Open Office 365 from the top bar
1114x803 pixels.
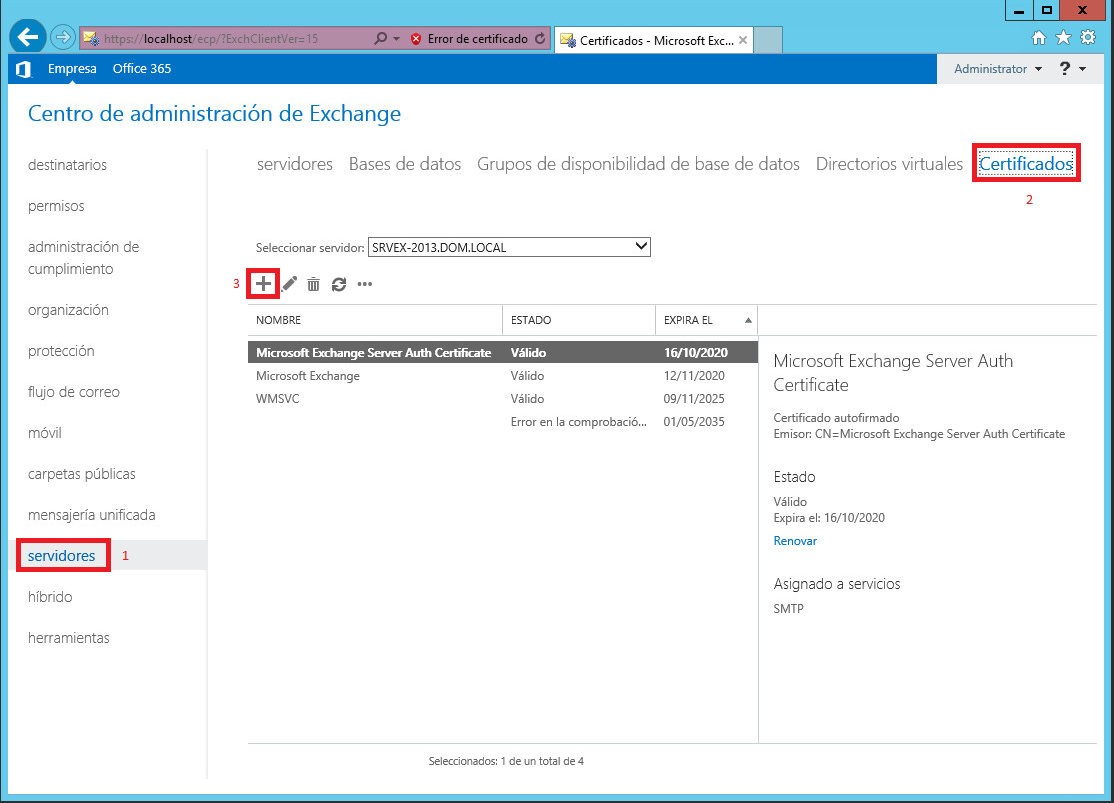click(140, 68)
